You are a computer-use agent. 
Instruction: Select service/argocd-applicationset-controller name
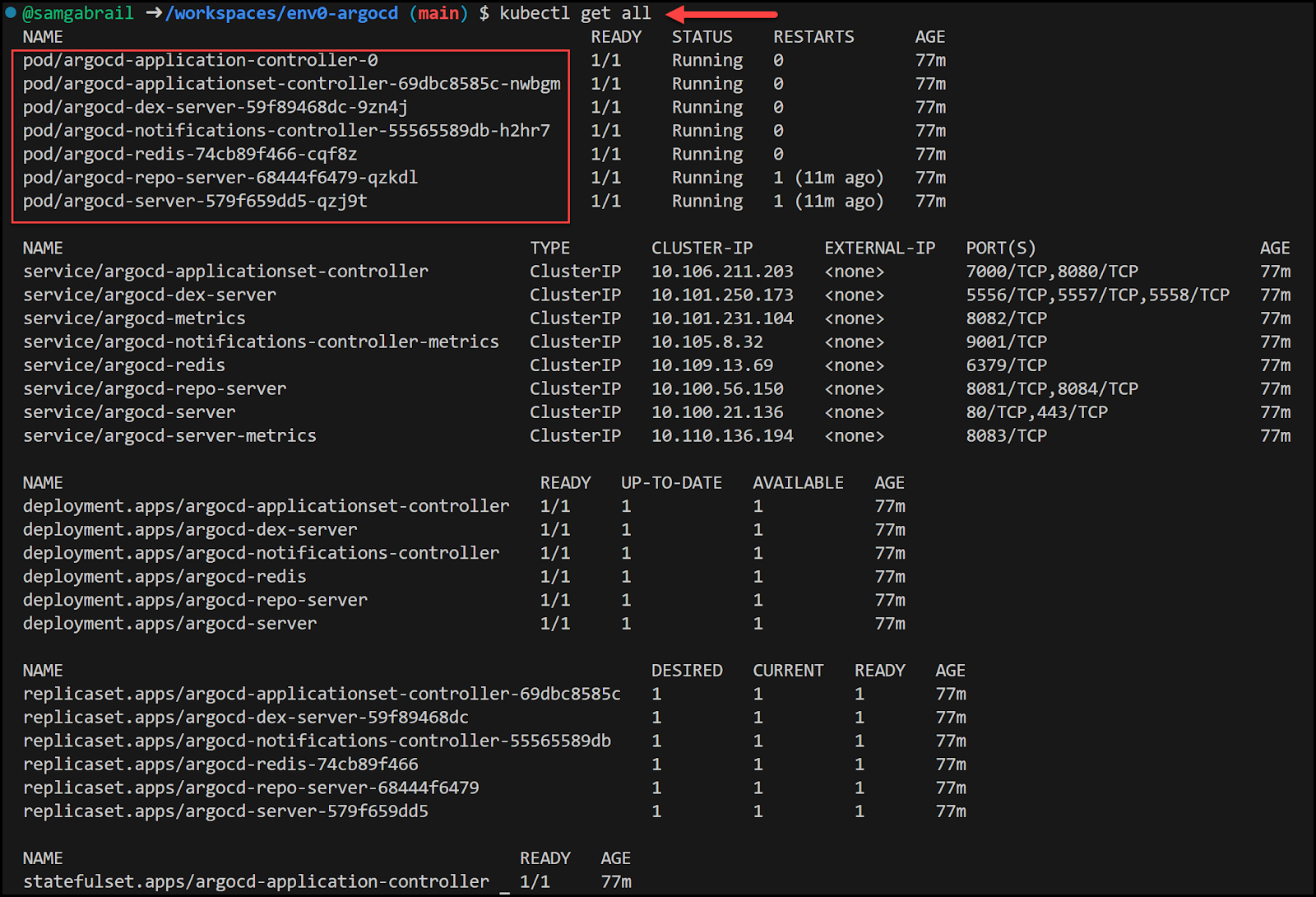225,272
